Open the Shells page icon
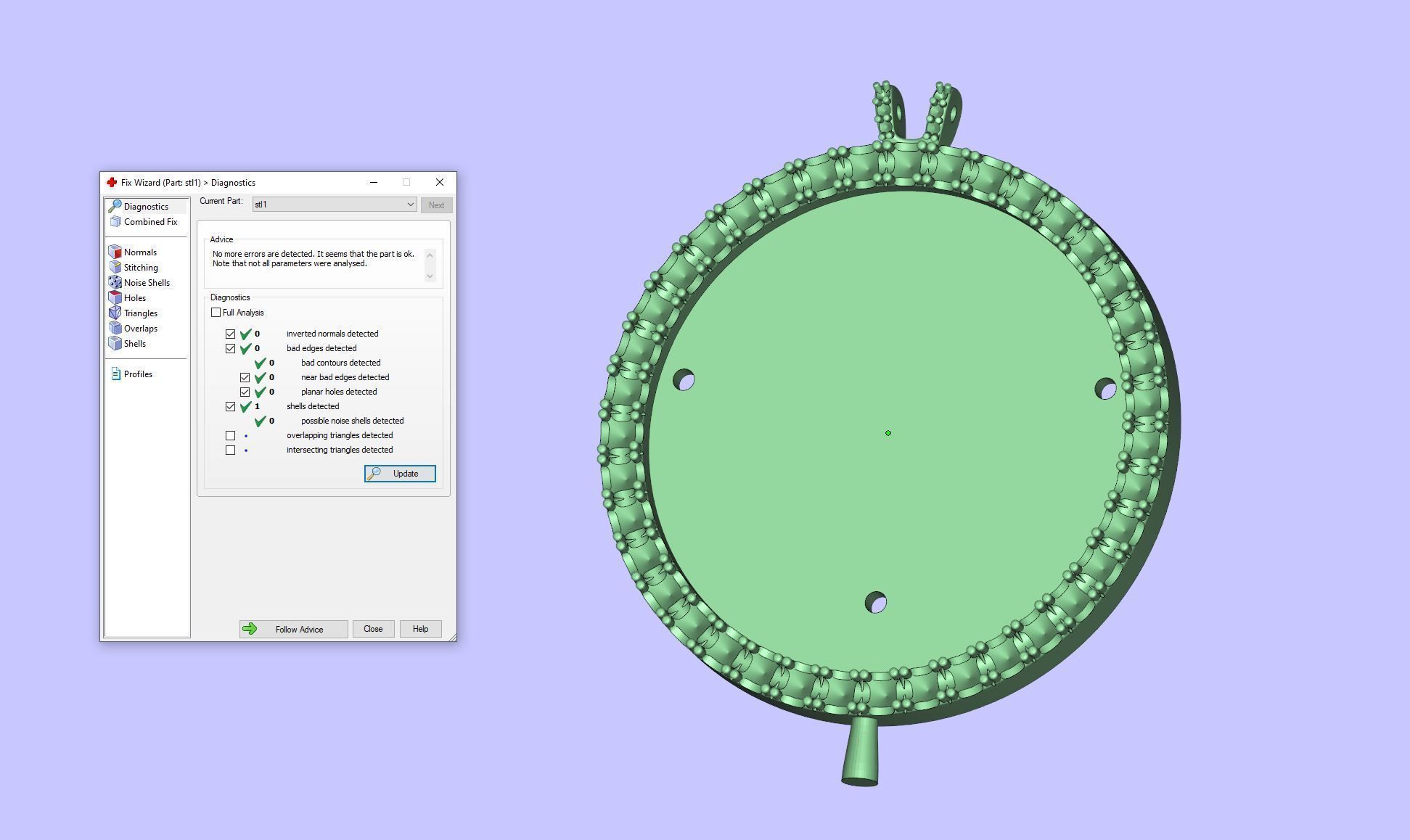1410x840 pixels. pyautogui.click(x=115, y=343)
